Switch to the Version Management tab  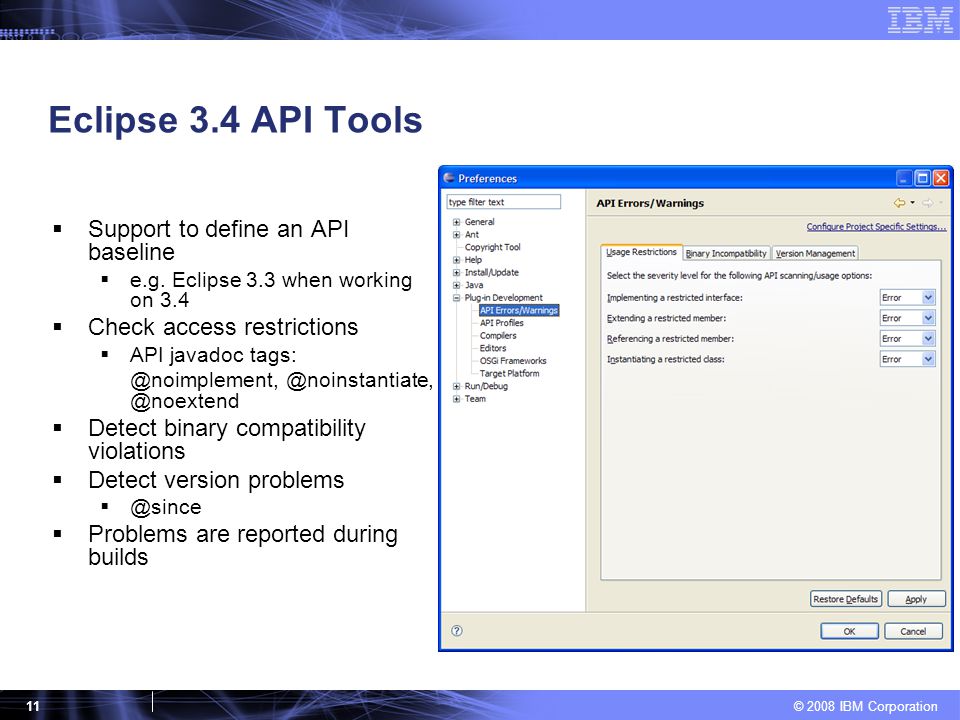click(815, 253)
